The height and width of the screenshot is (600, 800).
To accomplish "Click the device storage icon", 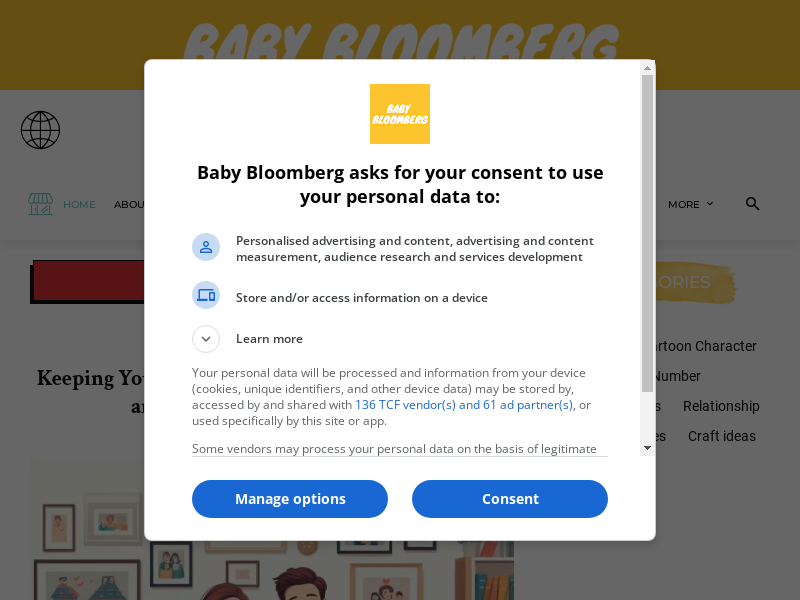I will coord(206,295).
